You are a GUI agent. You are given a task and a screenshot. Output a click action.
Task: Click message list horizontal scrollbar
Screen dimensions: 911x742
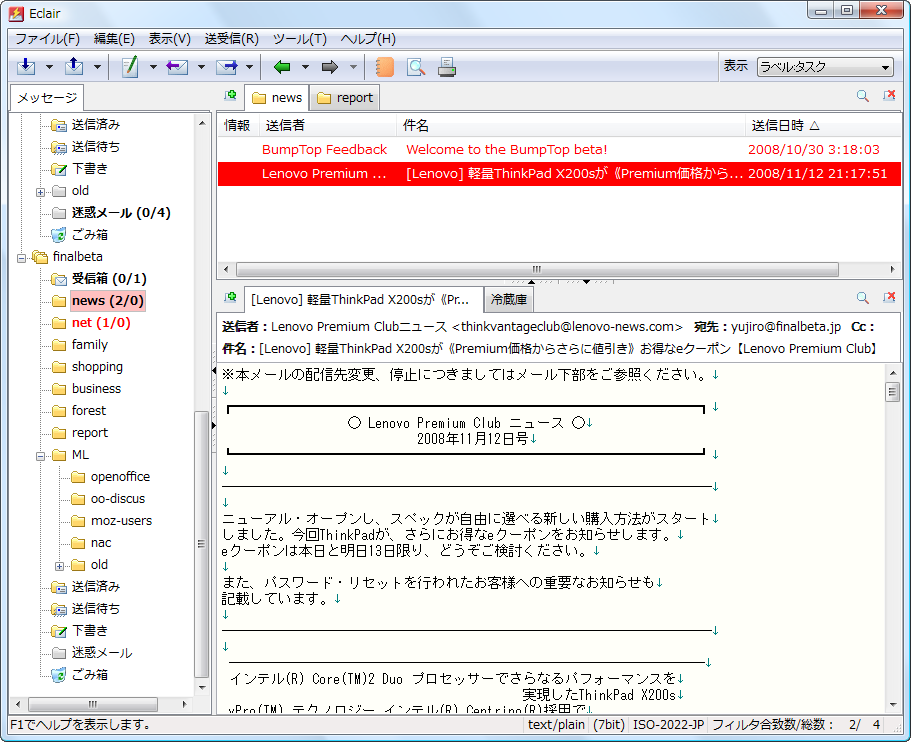click(537, 269)
